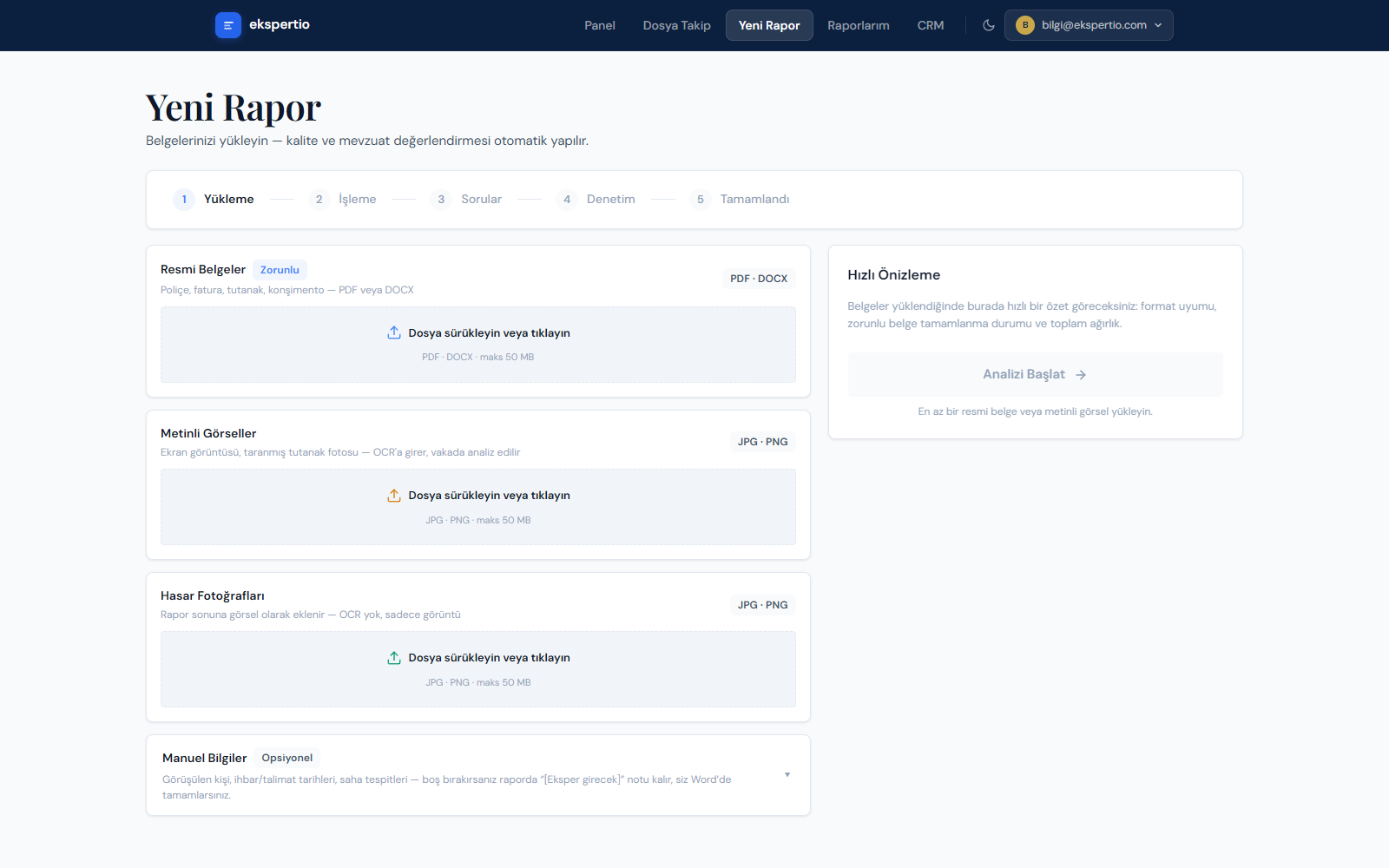Select the Yeni Rapor nav button
The image size is (1389, 868).
coord(769,25)
